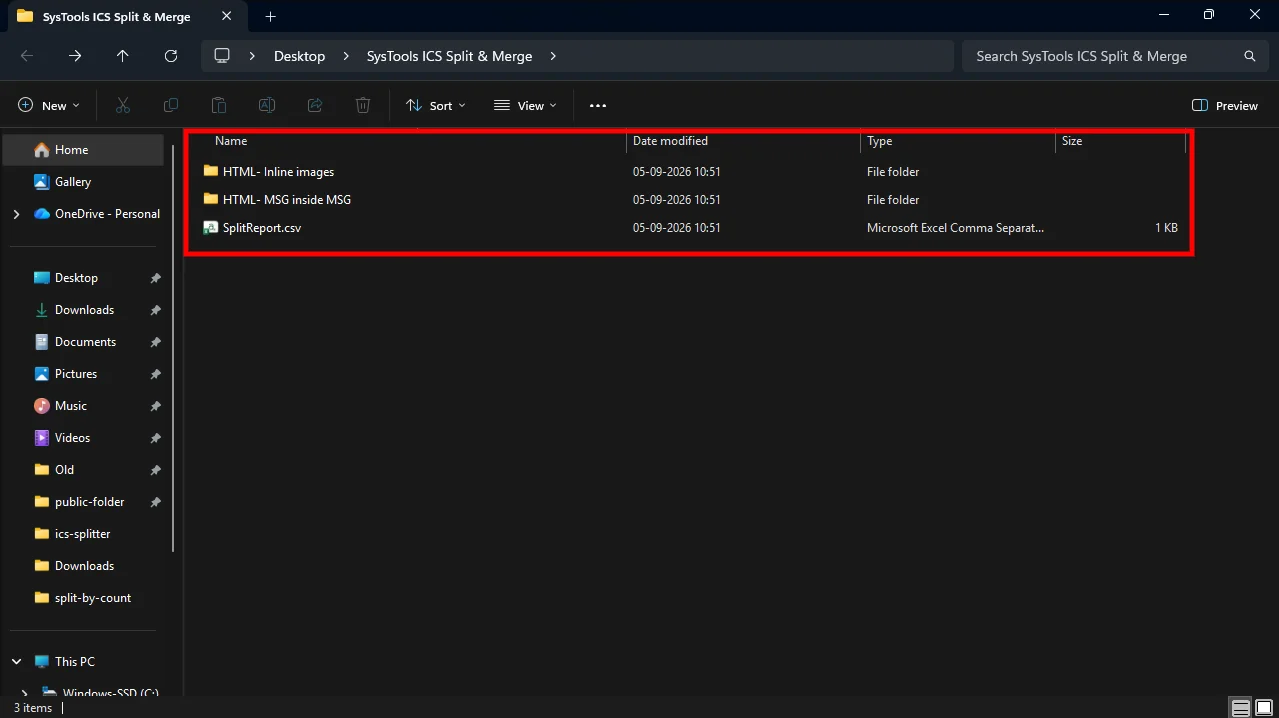
Task: Open the View dropdown menu
Action: click(526, 105)
